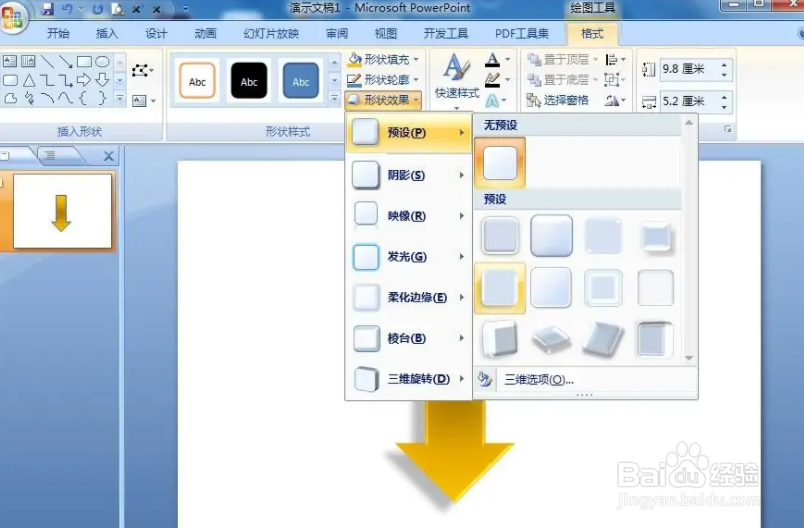Open the 审阅 tab
This screenshot has width=804, height=528.
pyautogui.click(x=337, y=34)
